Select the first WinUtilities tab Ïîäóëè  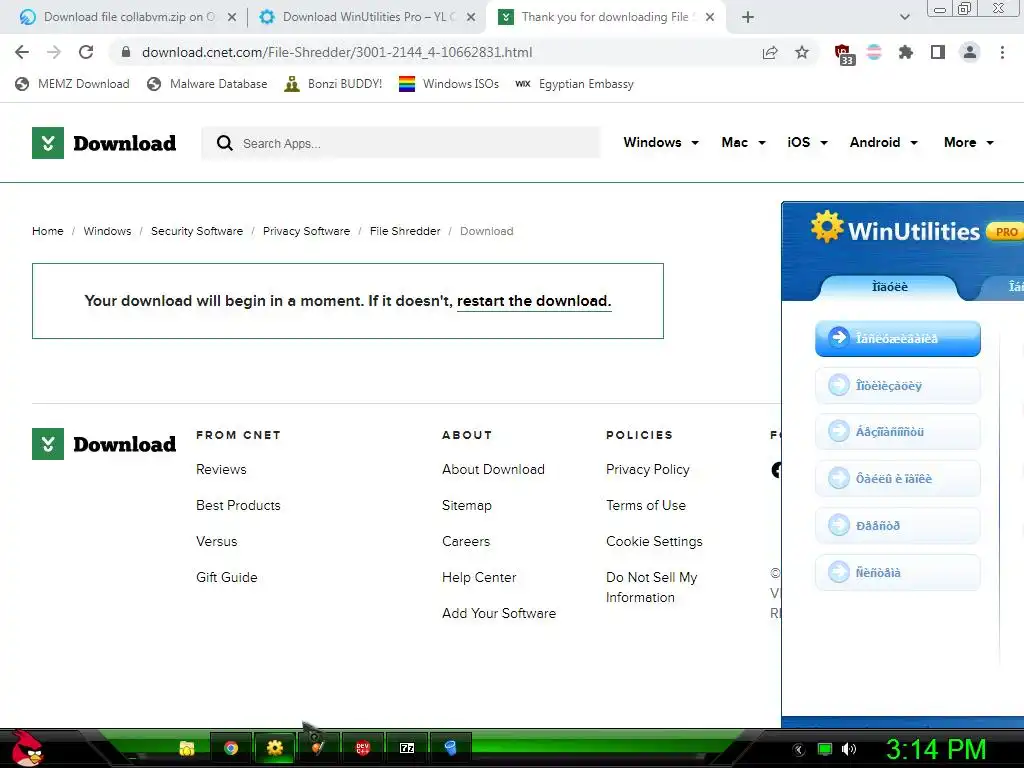tap(889, 287)
